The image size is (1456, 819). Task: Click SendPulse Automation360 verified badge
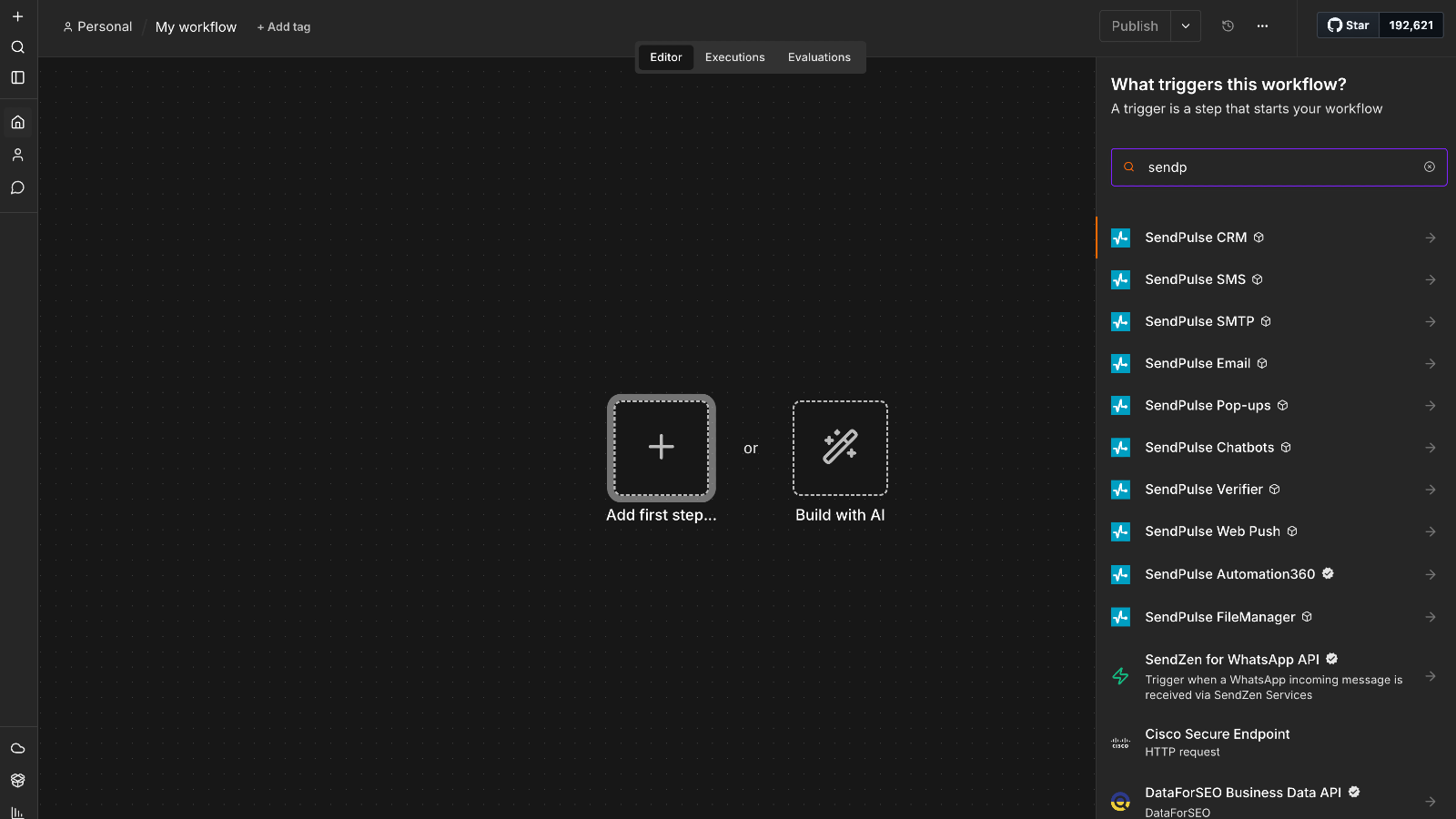pos(1328,573)
